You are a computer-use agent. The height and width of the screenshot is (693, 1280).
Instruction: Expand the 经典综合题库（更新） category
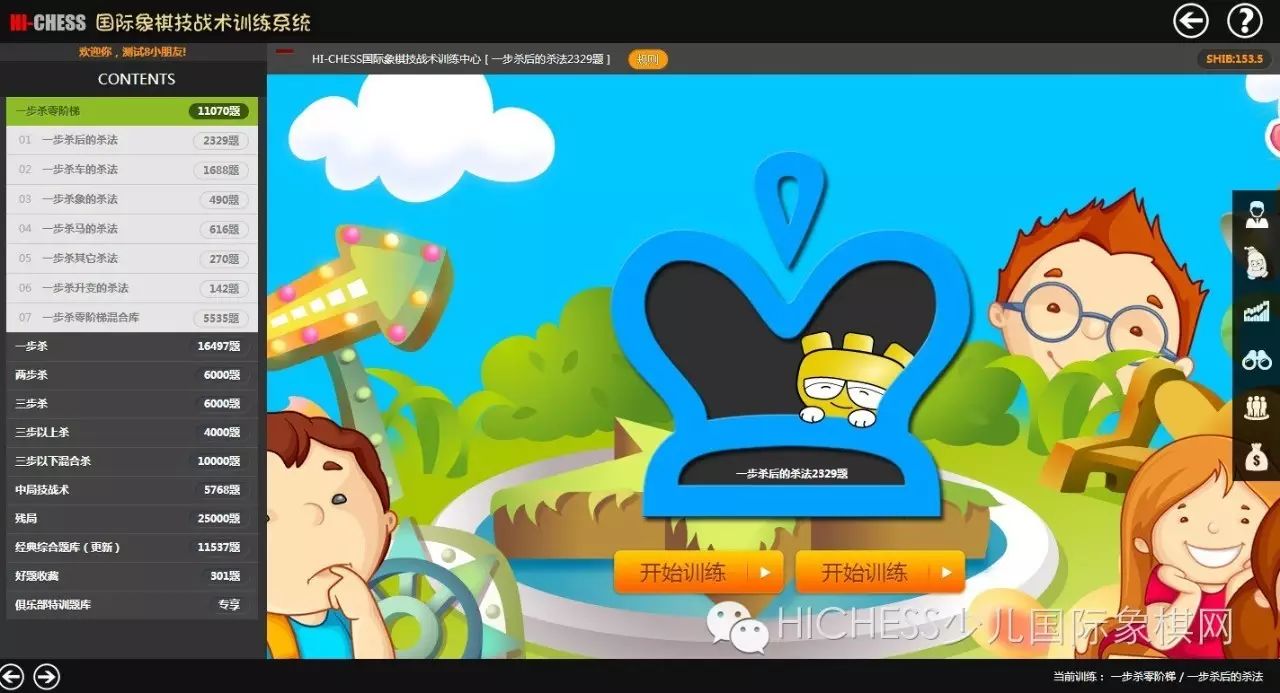(x=132, y=548)
